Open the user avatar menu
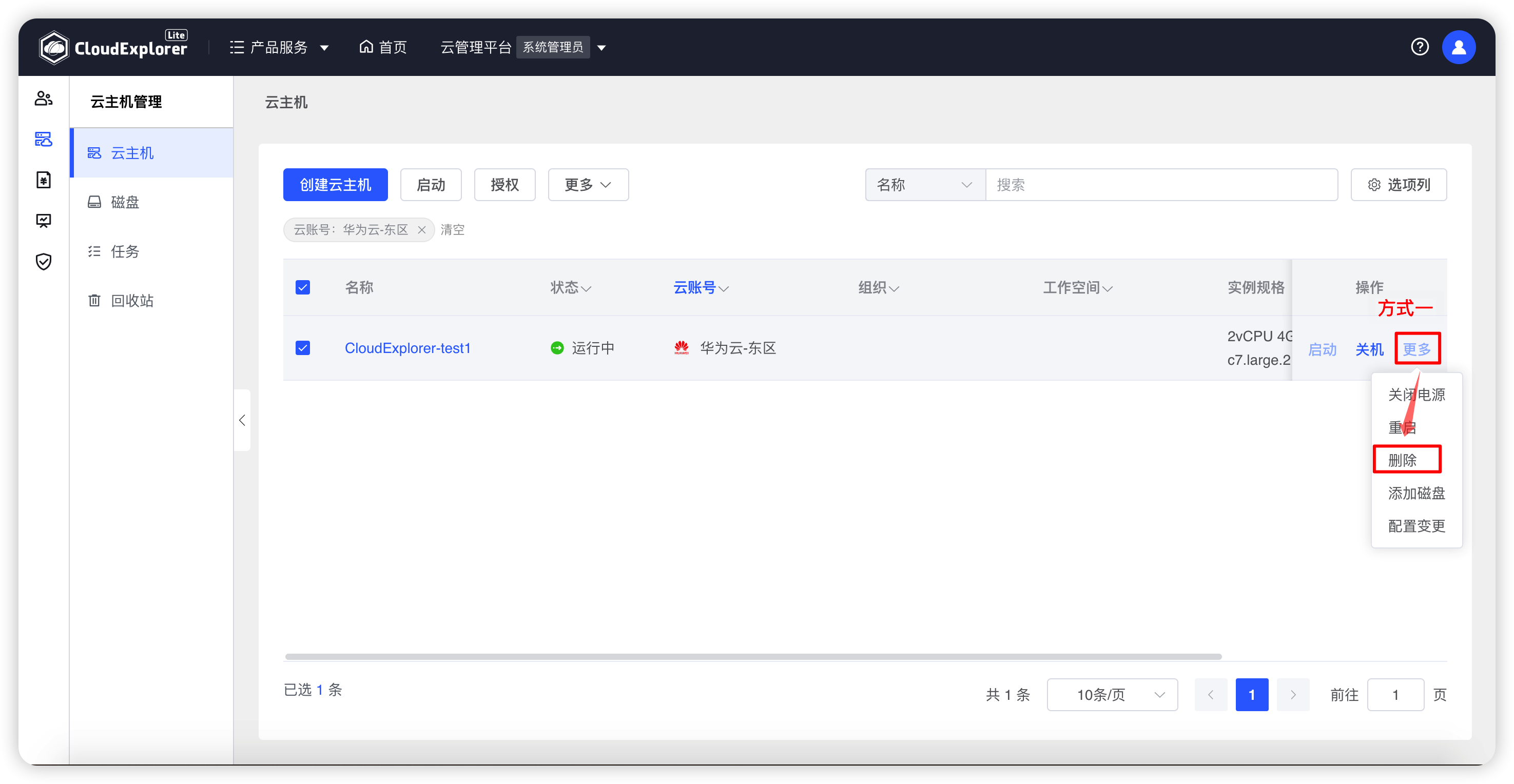Screen dimensions: 1514x784 tap(1458, 47)
